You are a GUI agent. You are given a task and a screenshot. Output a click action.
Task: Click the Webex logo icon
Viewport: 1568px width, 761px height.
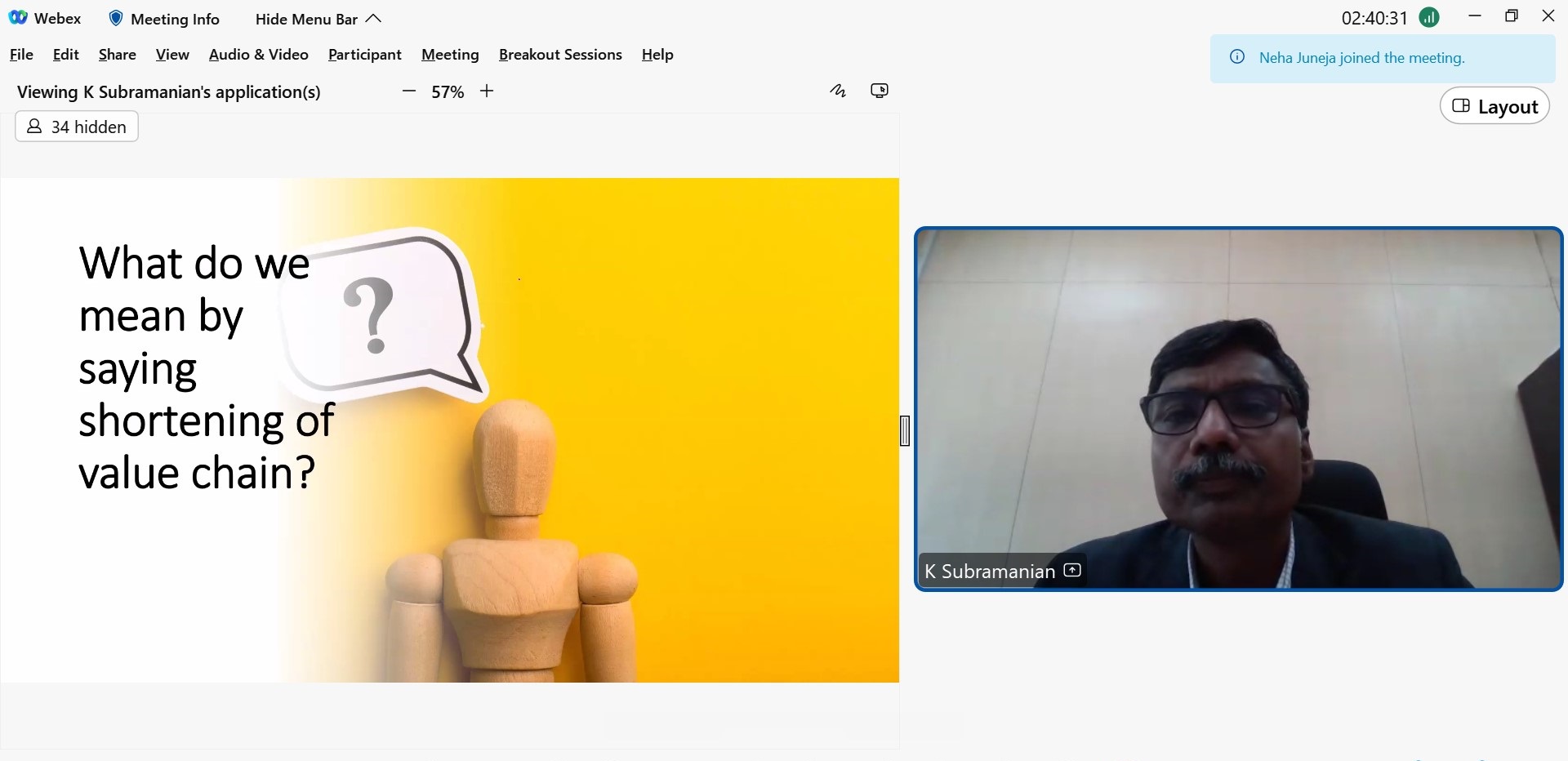pos(18,18)
